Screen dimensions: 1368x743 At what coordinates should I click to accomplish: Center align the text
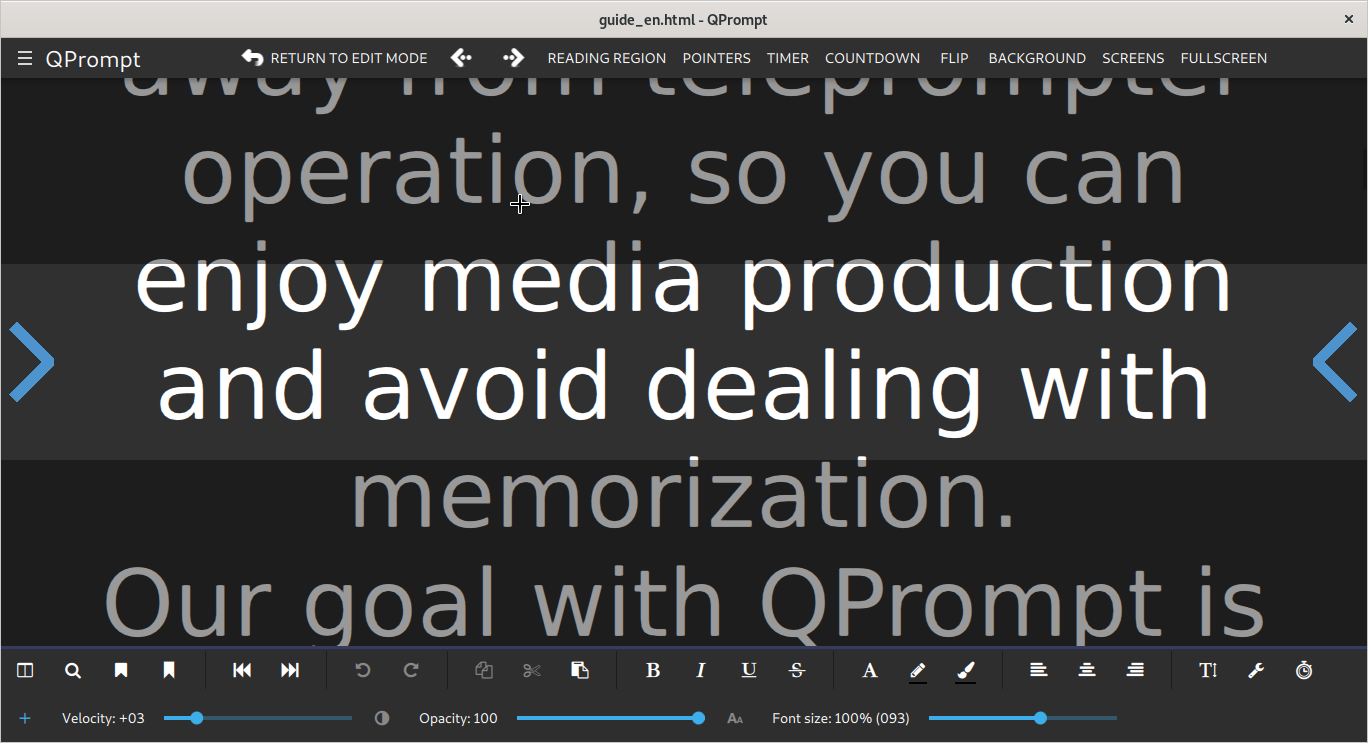1087,670
